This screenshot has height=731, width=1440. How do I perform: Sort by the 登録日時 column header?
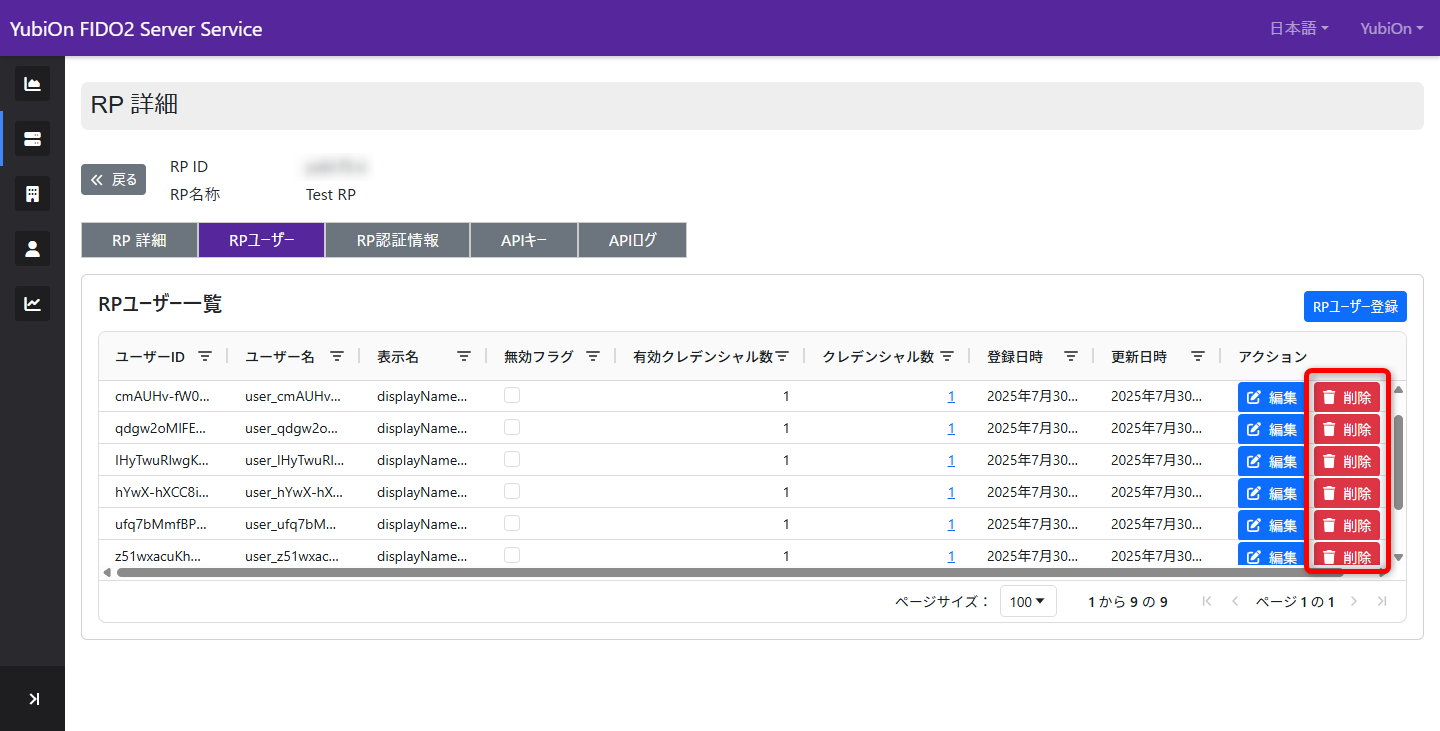tap(1015, 356)
